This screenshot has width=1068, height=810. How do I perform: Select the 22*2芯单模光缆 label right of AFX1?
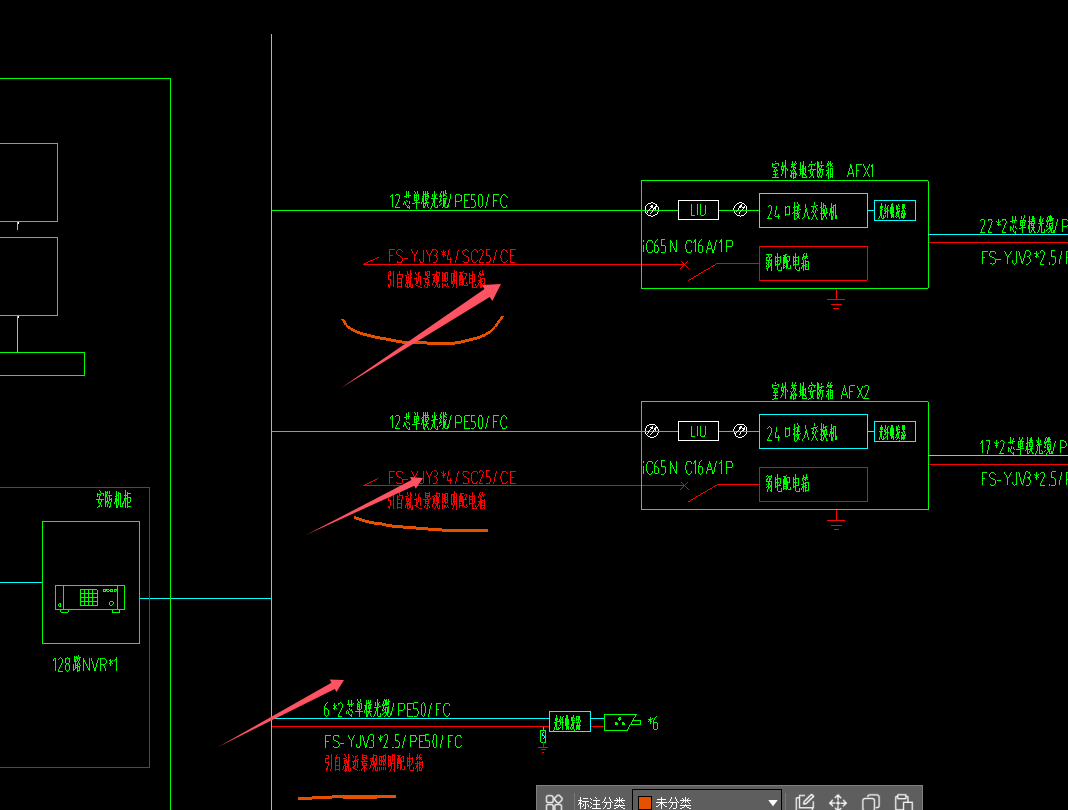[1023, 225]
